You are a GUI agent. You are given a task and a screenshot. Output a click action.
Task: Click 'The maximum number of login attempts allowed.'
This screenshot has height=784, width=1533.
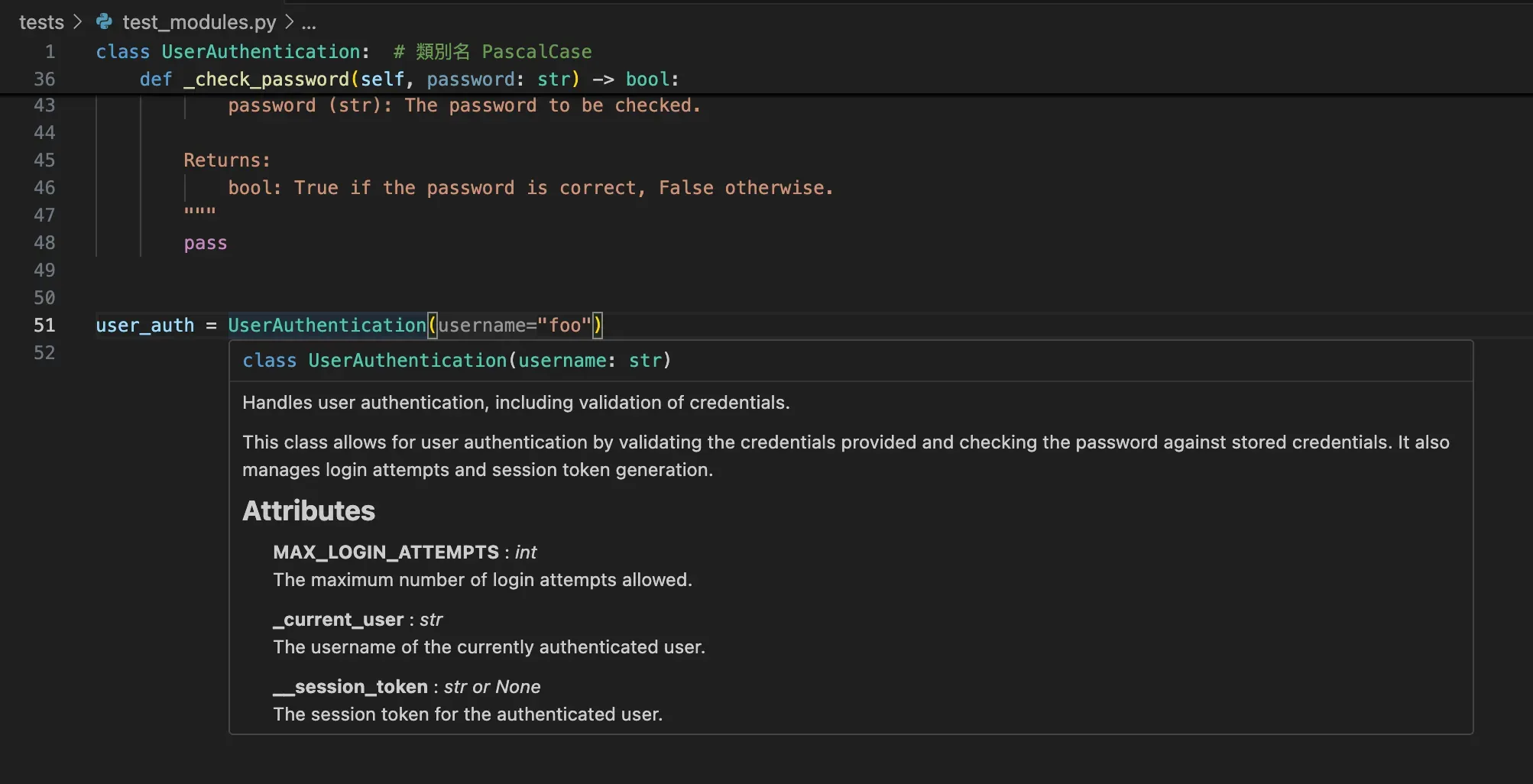pyautogui.click(x=482, y=579)
